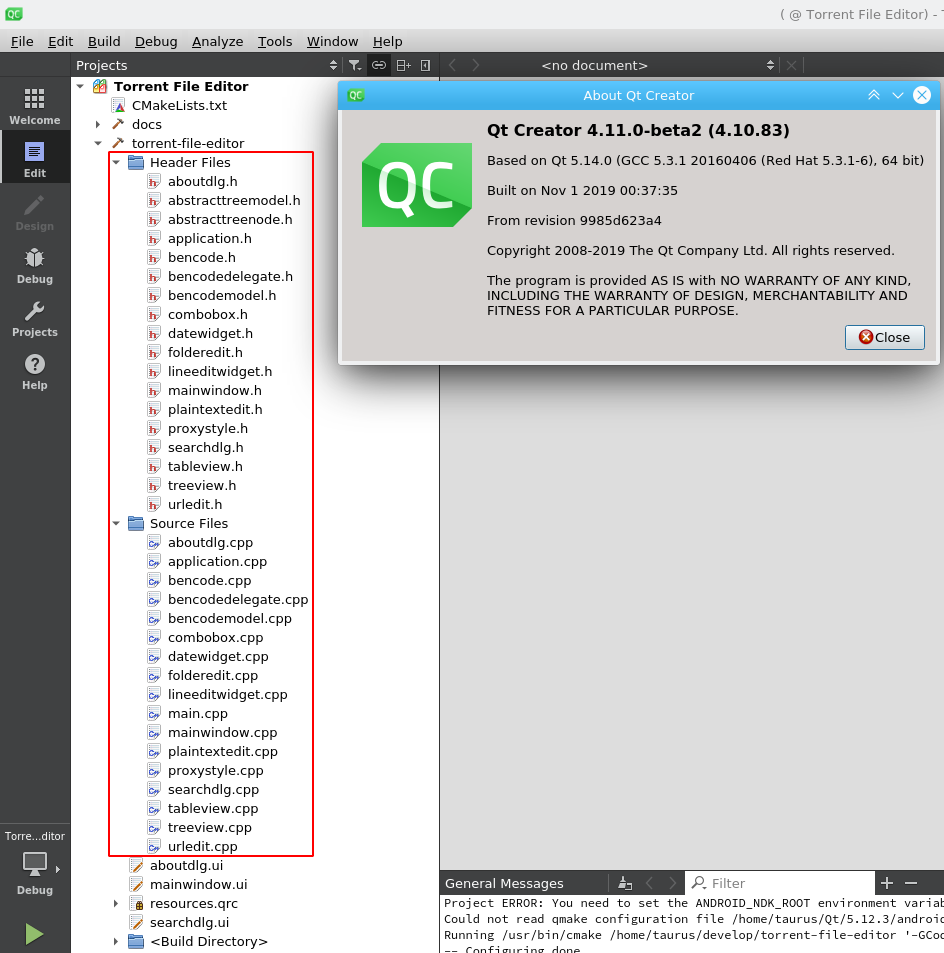Open the Analyze menu
Screen dimensions: 944x953
218,41
